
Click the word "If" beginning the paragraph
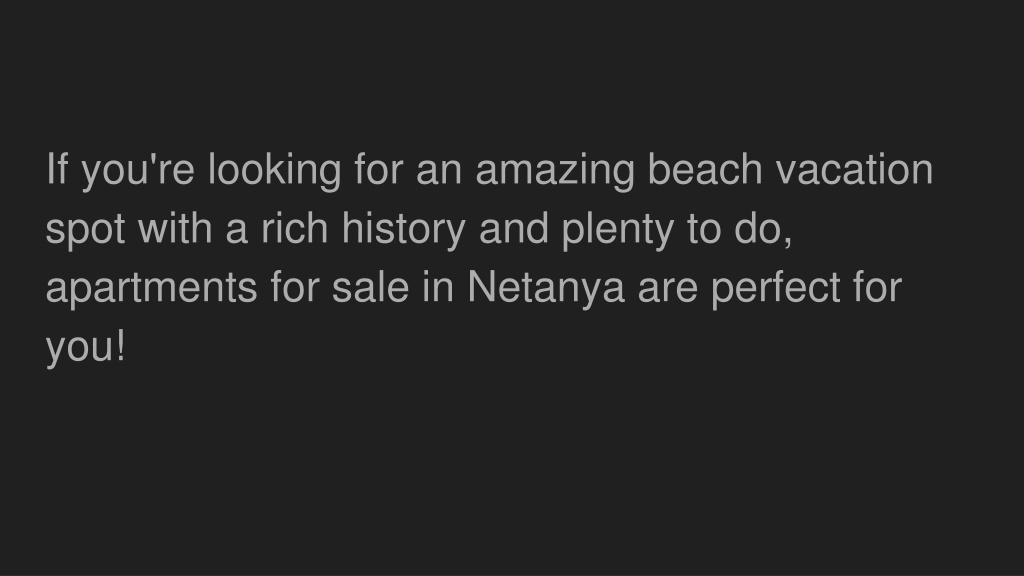click(x=57, y=169)
